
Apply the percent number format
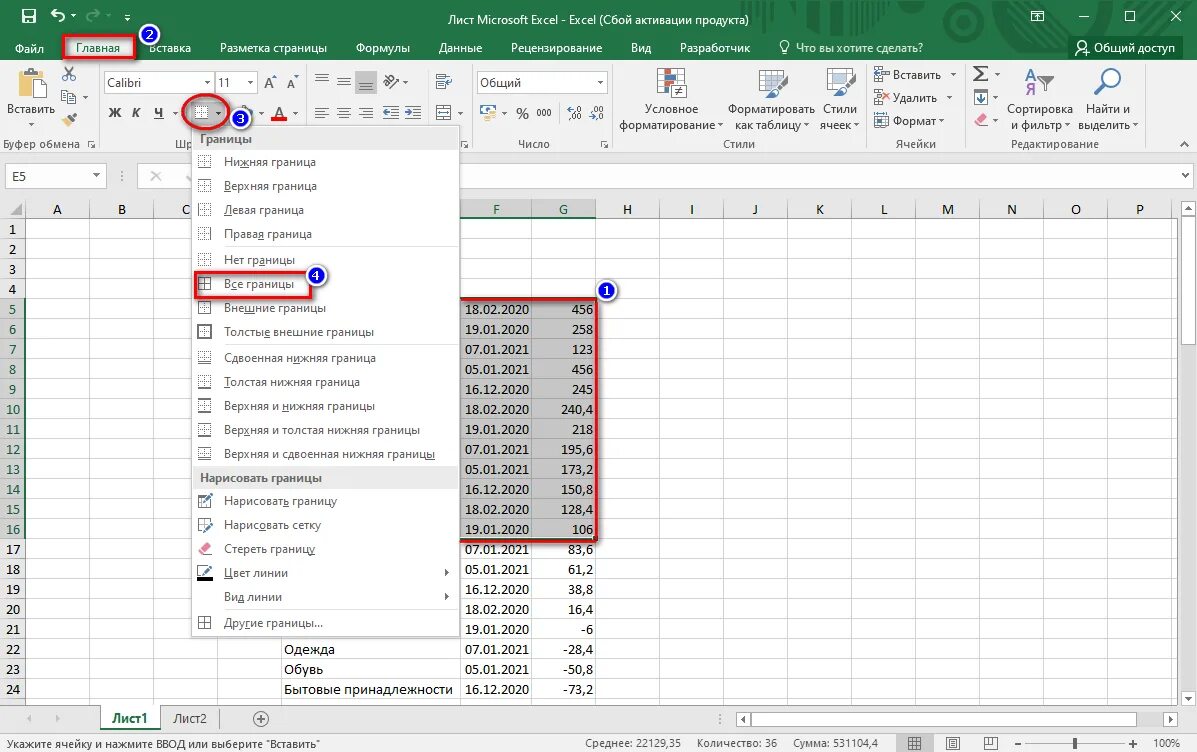[x=522, y=113]
